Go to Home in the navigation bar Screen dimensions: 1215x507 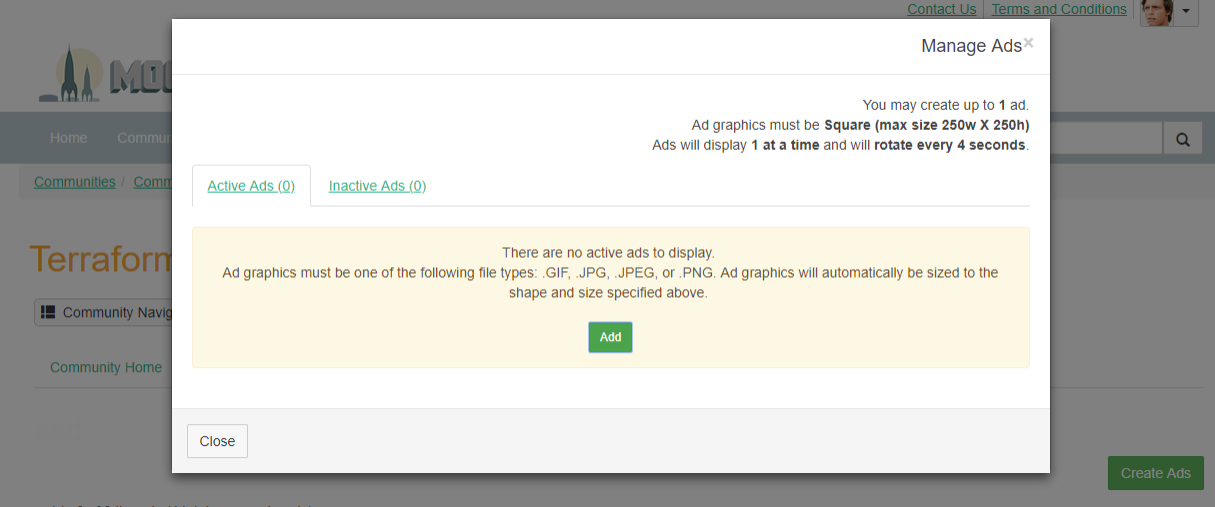pyautogui.click(x=69, y=138)
